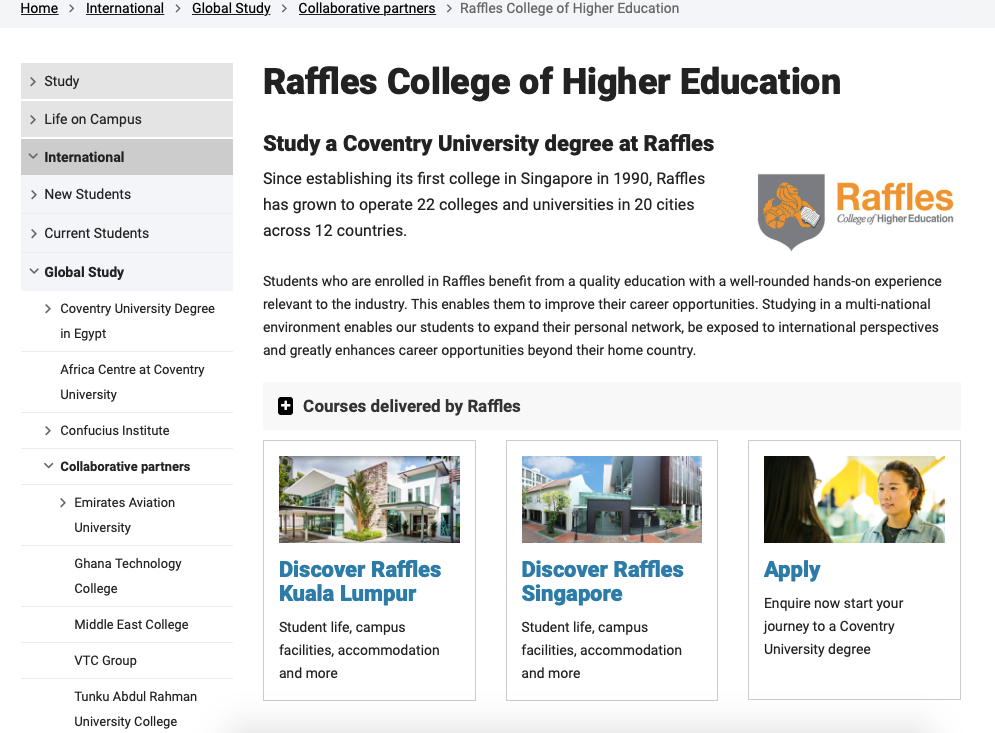Open Collaborative partners breadcrumb link
The height and width of the screenshot is (733, 995).
tap(367, 8)
